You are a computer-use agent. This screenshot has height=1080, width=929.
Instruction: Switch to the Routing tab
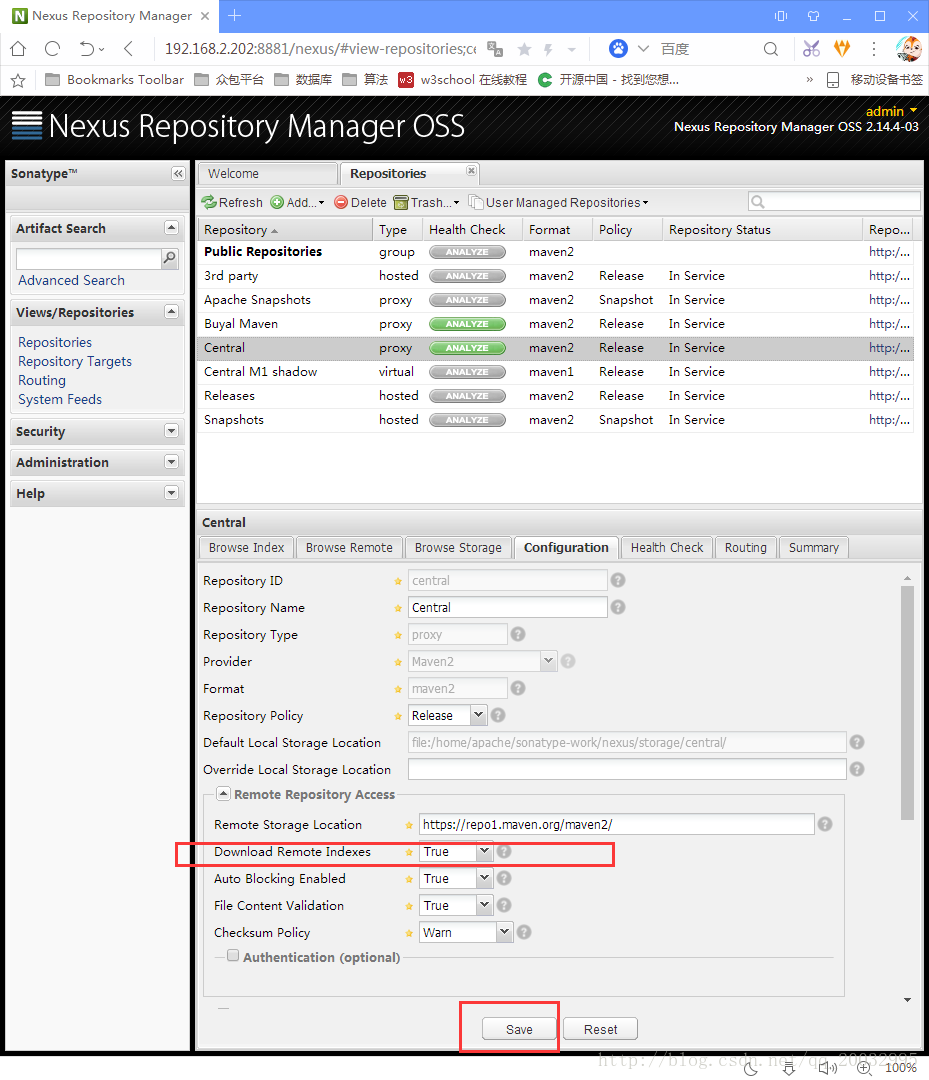[x=745, y=548]
